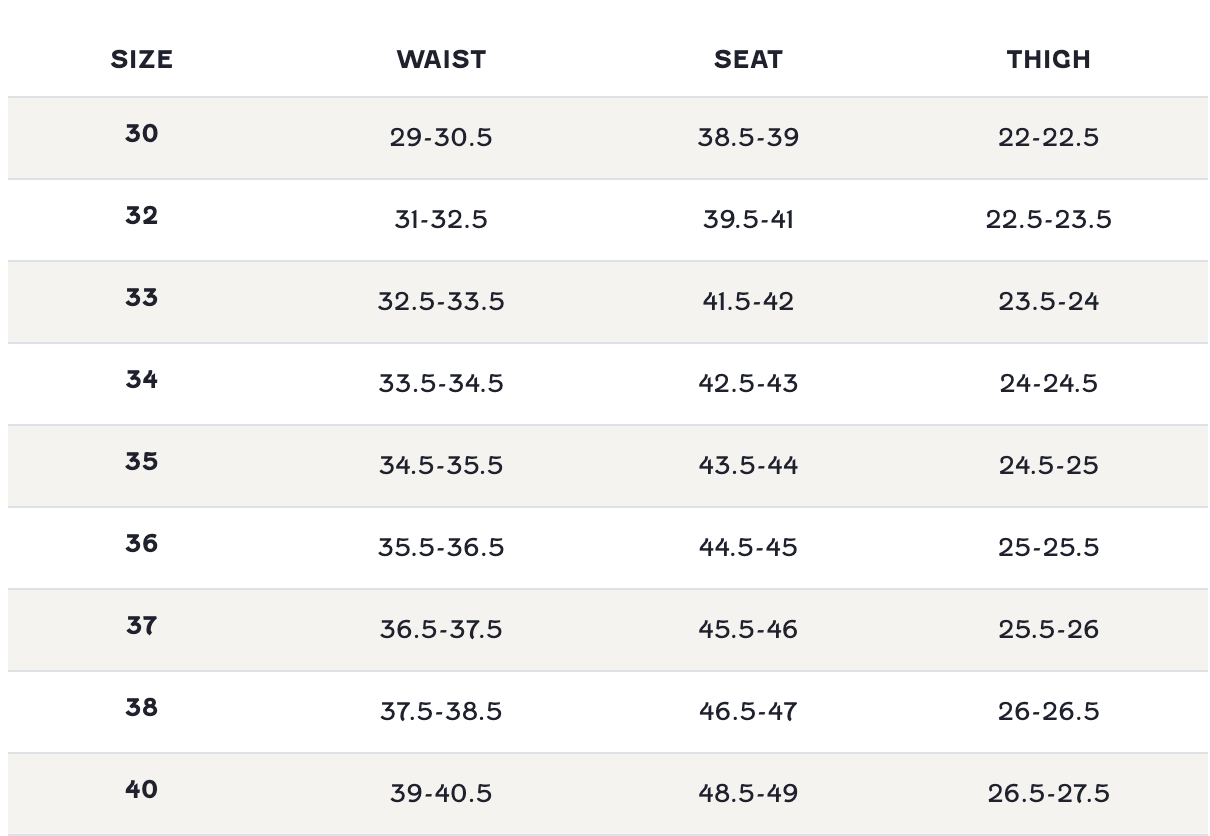Select size 36 row label
Image resolution: width=1210 pixels, height=836 pixels.
tap(141, 543)
